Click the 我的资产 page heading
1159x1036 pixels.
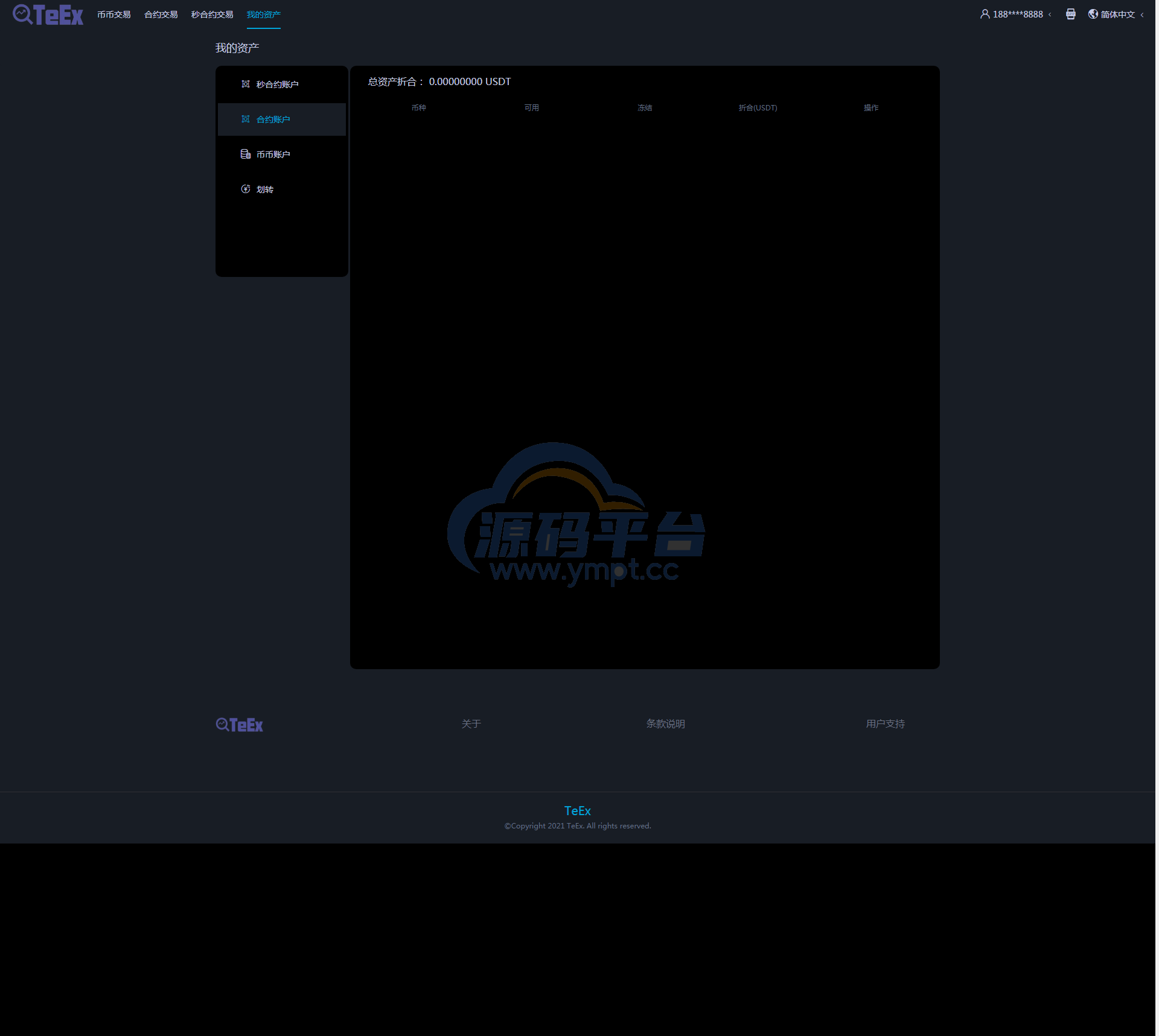237,48
